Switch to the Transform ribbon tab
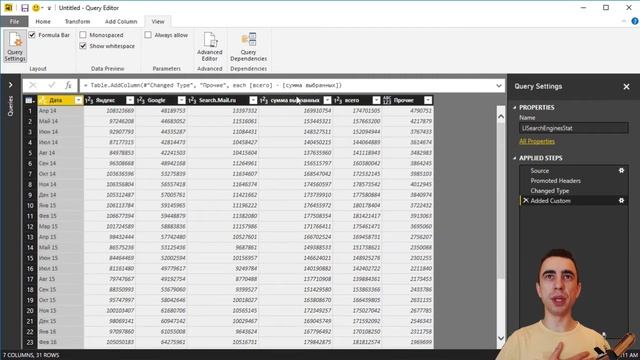This screenshot has height=360, width=640. pos(77,21)
